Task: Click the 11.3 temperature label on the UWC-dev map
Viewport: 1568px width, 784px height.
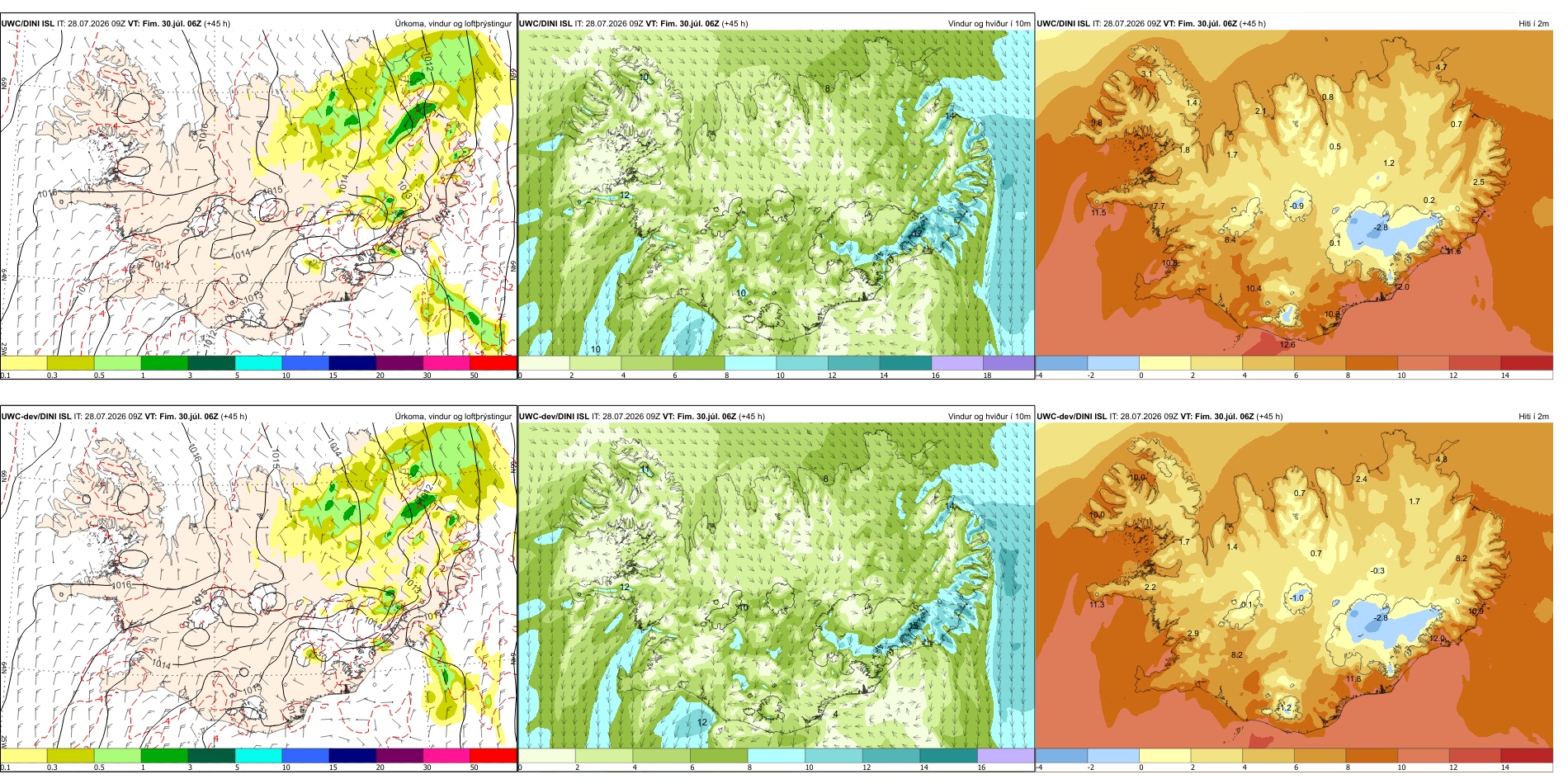Action: tap(1097, 604)
